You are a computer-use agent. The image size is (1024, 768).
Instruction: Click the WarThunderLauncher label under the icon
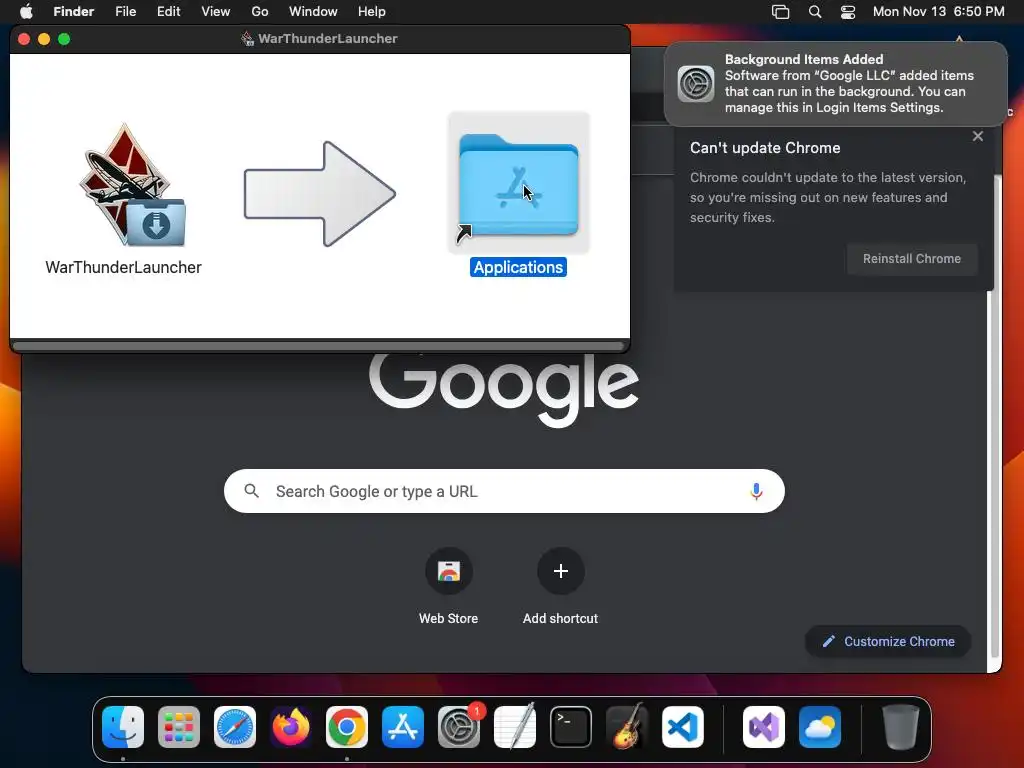click(123, 267)
